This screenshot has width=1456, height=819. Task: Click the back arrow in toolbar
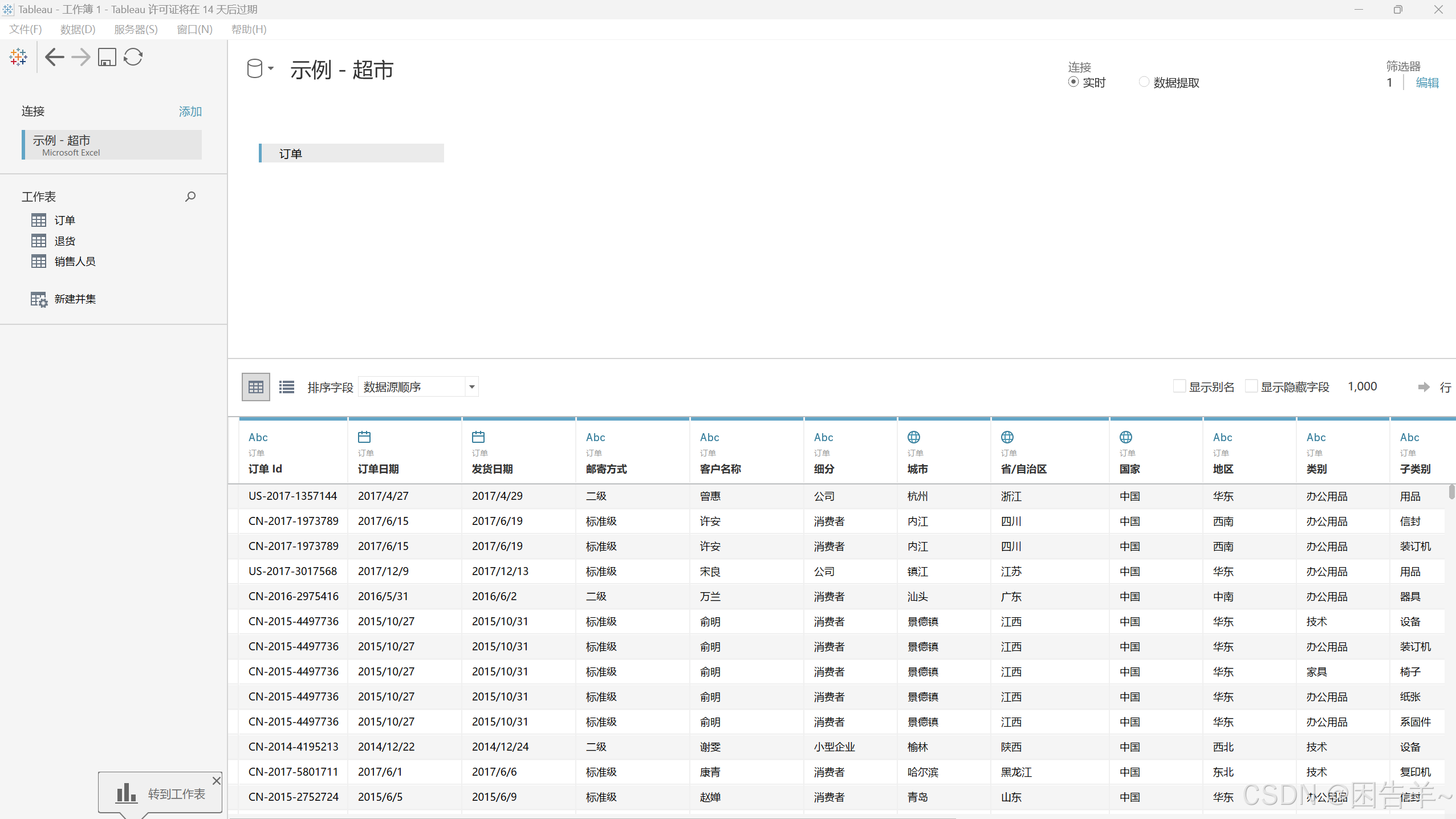pyautogui.click(x=54, y=57)
